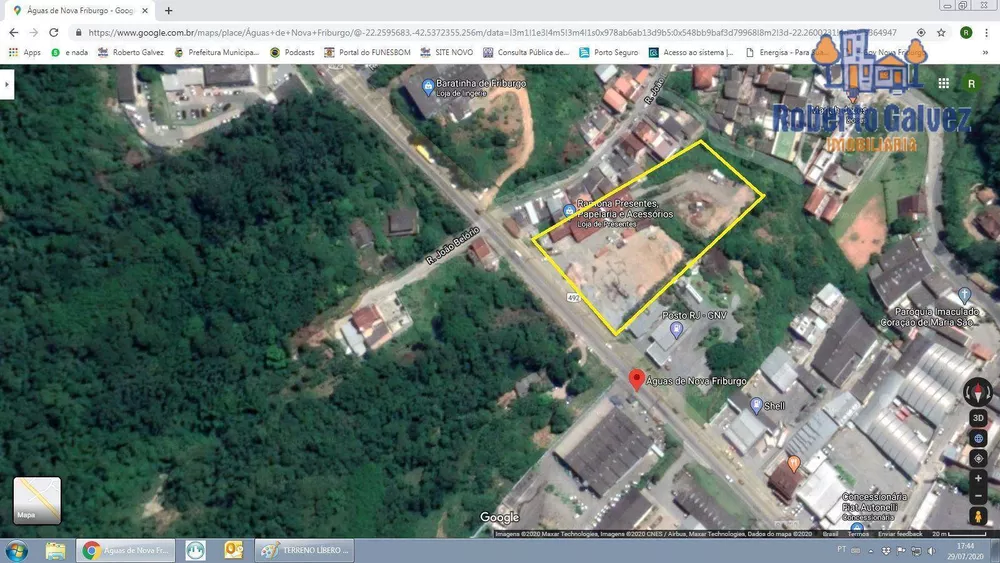The width and height of the screenshot is (1000, 563).
Task: Show my location on map
Action: 978,458
